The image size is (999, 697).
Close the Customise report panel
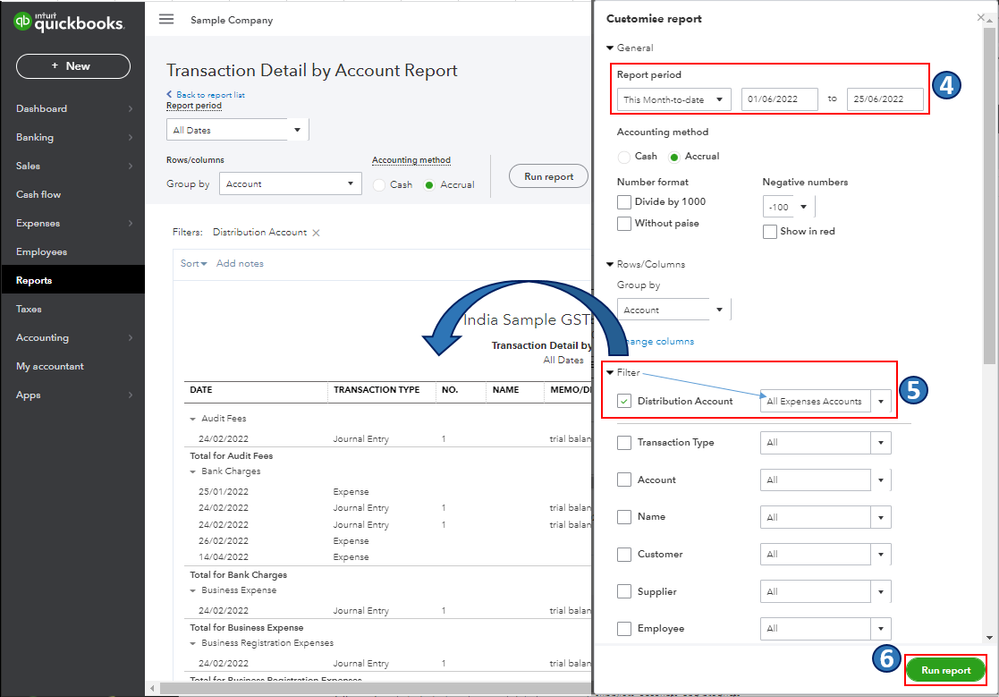(x=980, y=18)
